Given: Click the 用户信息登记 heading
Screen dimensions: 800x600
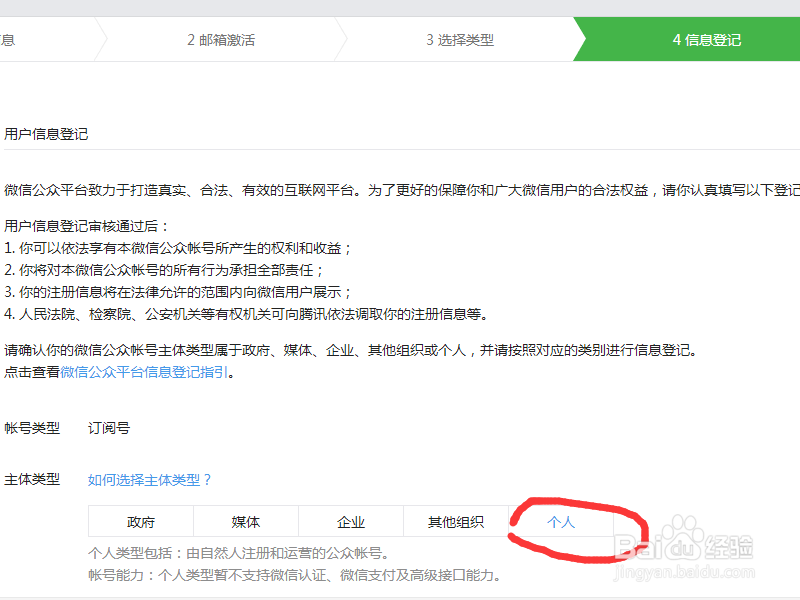Looking at the screenshot, I should click(46, 134).
